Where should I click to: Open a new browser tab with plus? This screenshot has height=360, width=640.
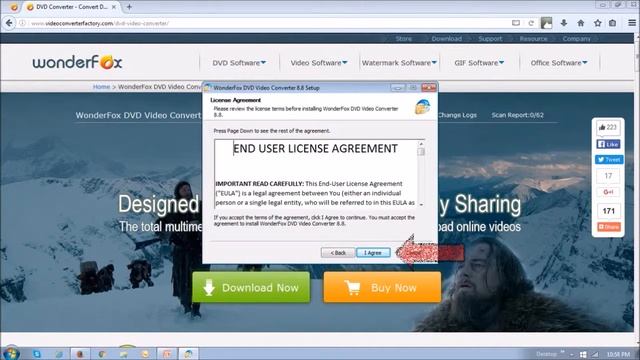(129, 7)
